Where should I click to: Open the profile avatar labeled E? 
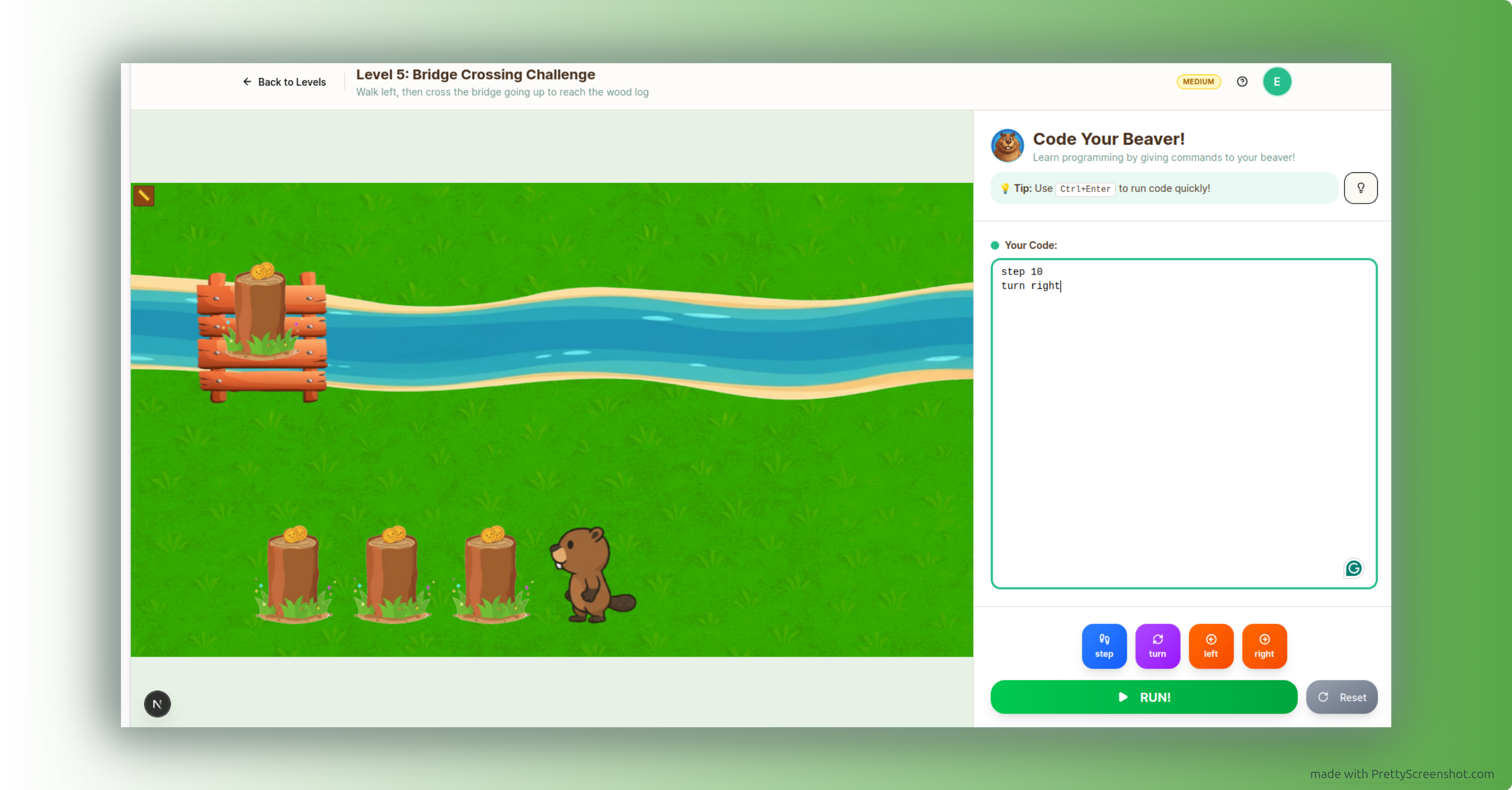click(1277, 81)
